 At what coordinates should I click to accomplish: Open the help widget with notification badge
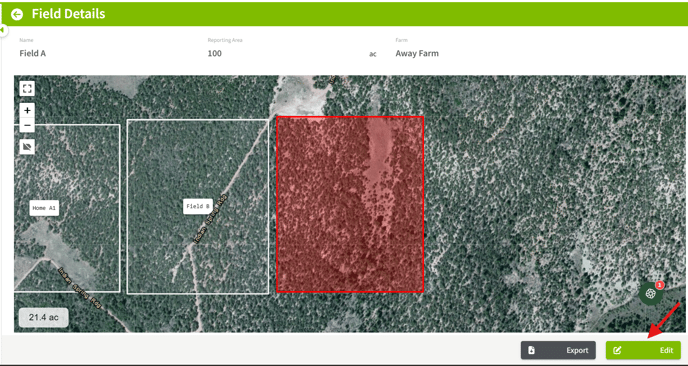pos(651,294)
